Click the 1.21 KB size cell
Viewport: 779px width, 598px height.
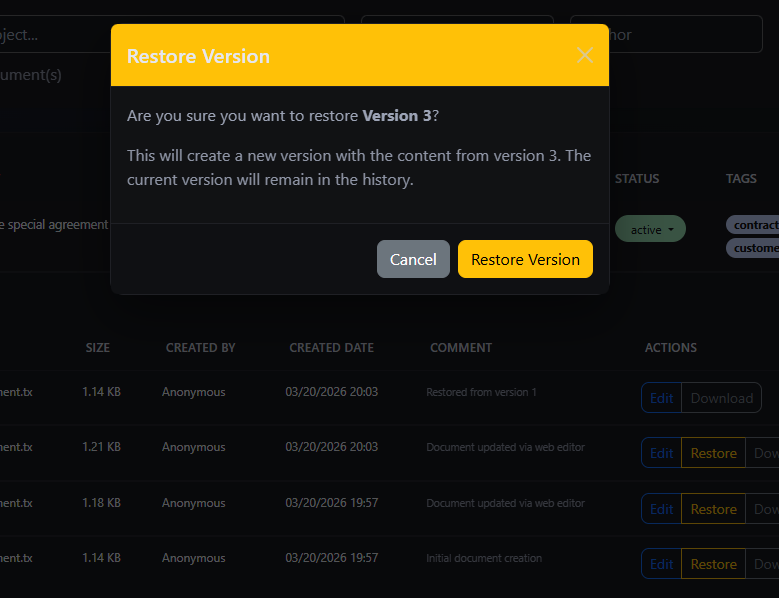tap(101, 447)
